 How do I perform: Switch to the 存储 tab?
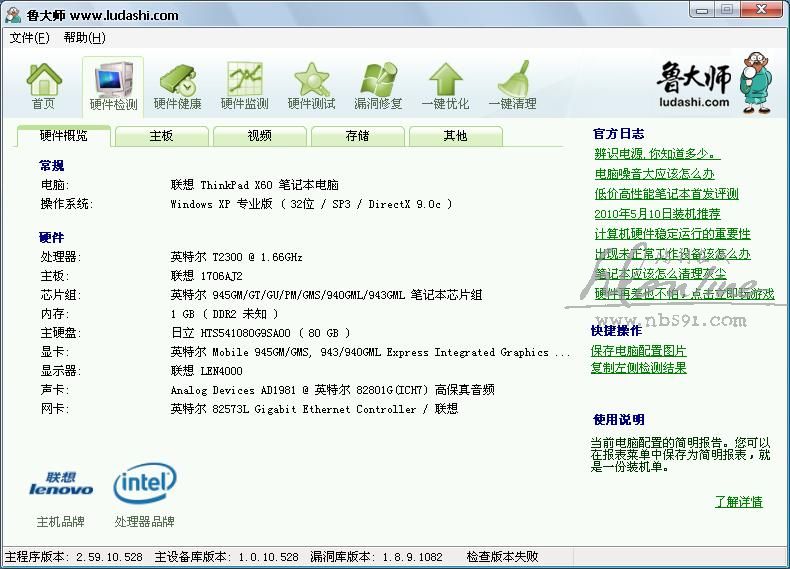click(x=357, y=135)
